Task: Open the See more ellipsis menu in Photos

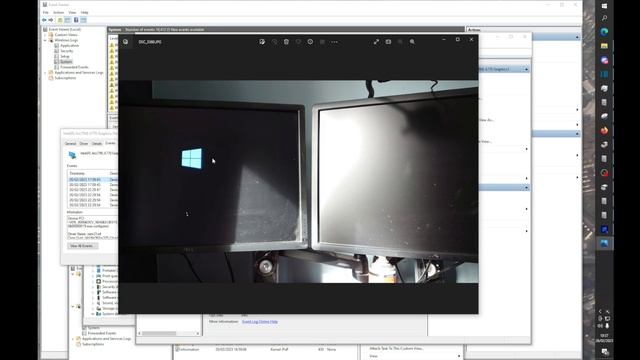Action: 334,42
